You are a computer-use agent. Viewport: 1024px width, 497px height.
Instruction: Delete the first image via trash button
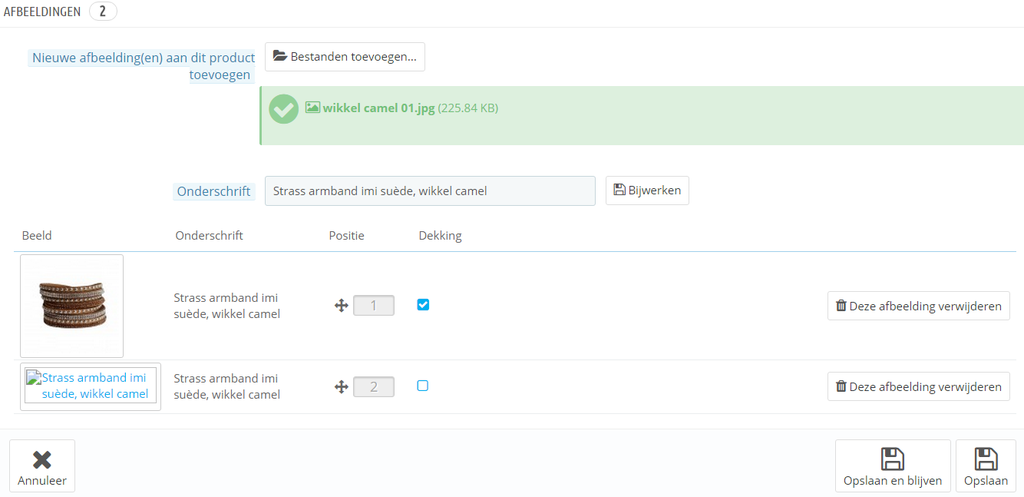coord(918,306)
